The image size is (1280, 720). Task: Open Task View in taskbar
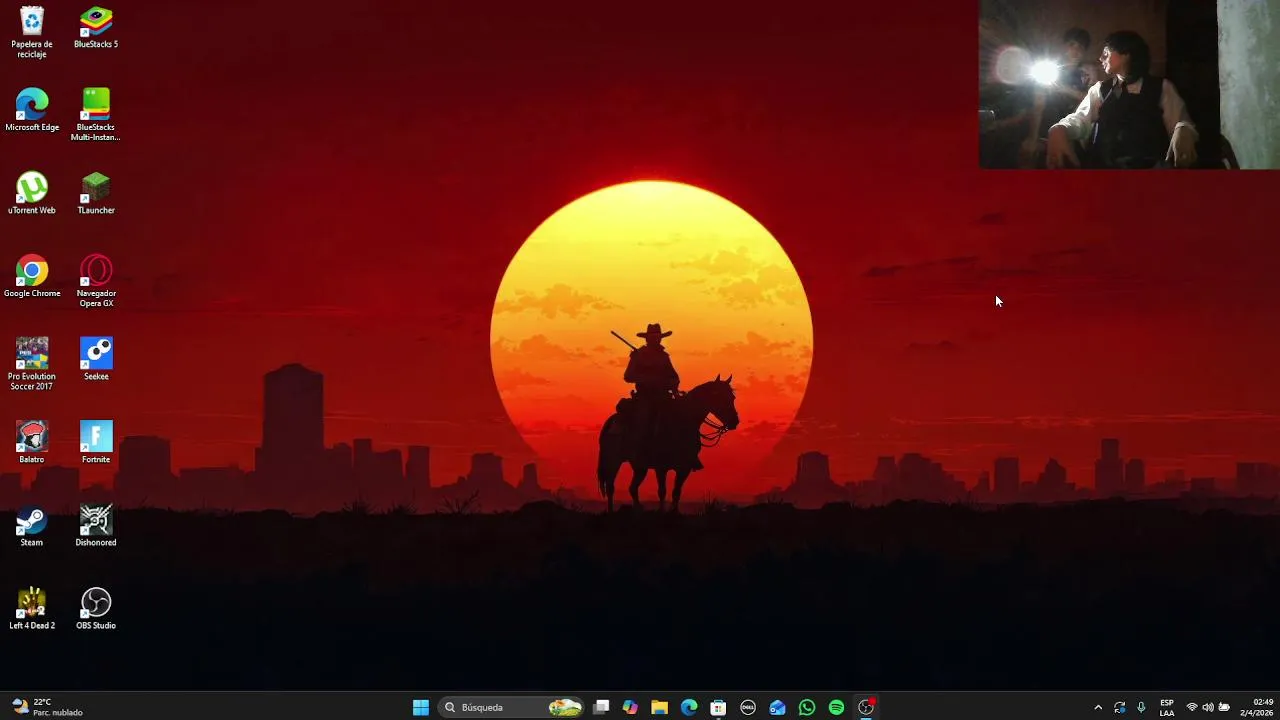[601, 707]
